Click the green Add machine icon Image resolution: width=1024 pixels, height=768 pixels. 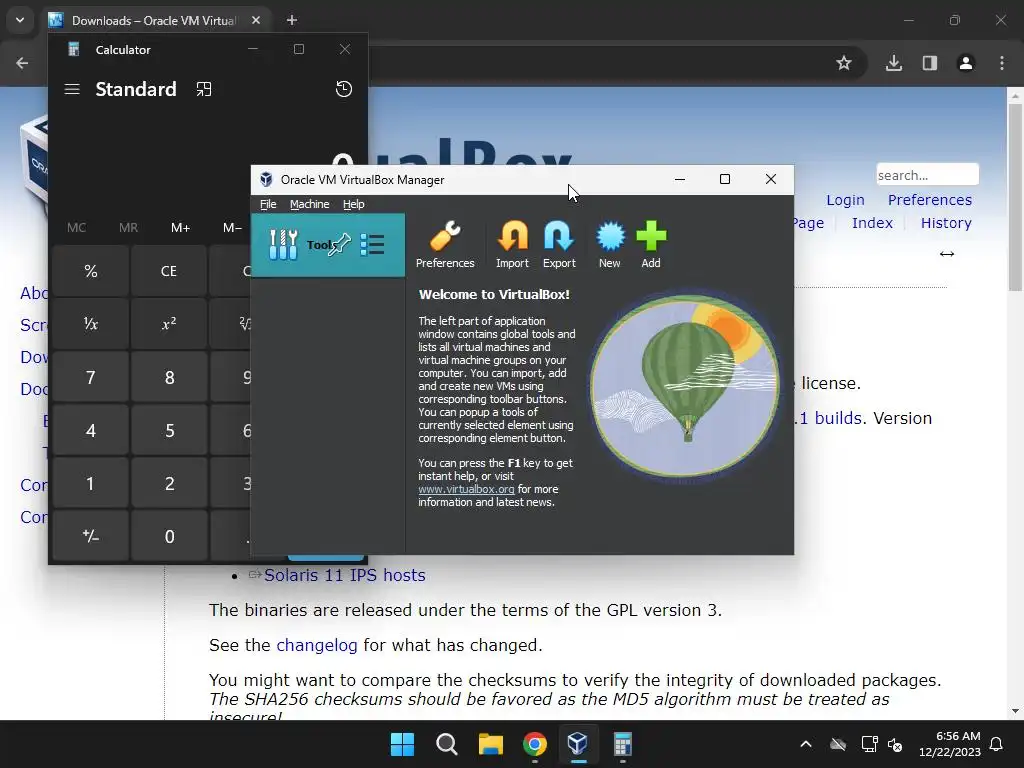click(651, 245)
